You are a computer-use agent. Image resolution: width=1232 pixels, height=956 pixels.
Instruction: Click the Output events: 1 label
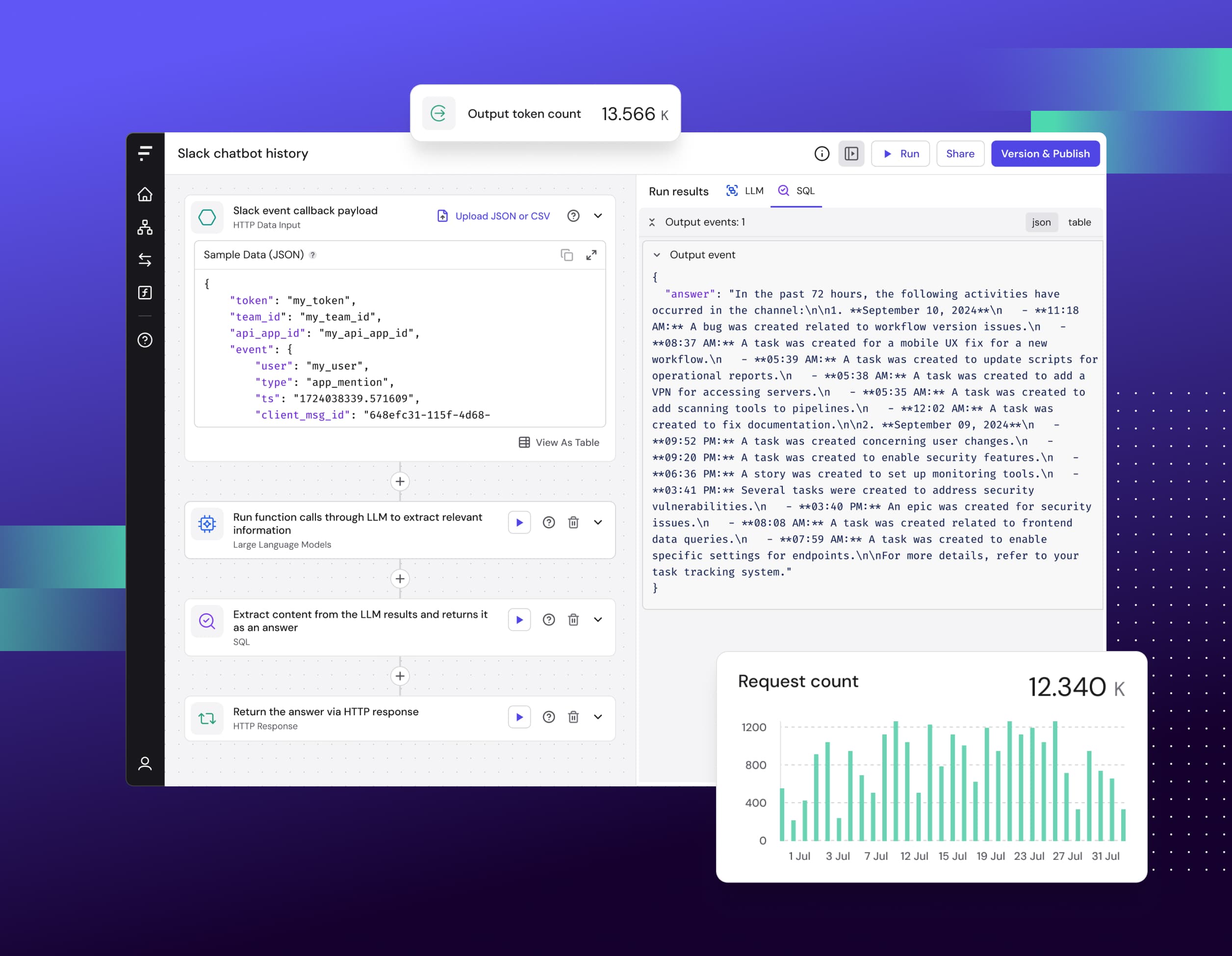[705, 222]
